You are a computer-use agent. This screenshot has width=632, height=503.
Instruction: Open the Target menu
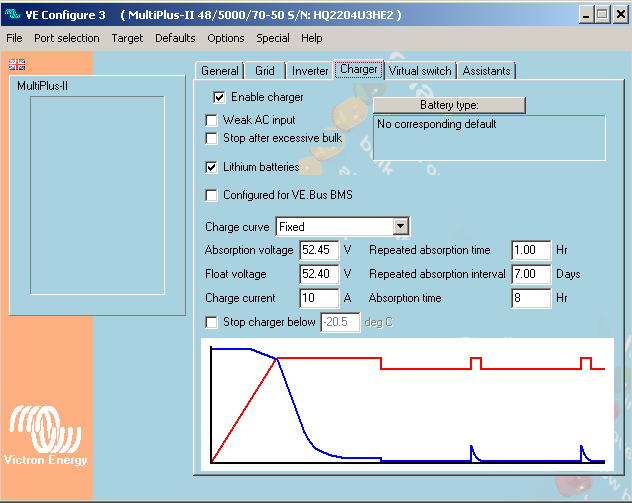(127, 38)
